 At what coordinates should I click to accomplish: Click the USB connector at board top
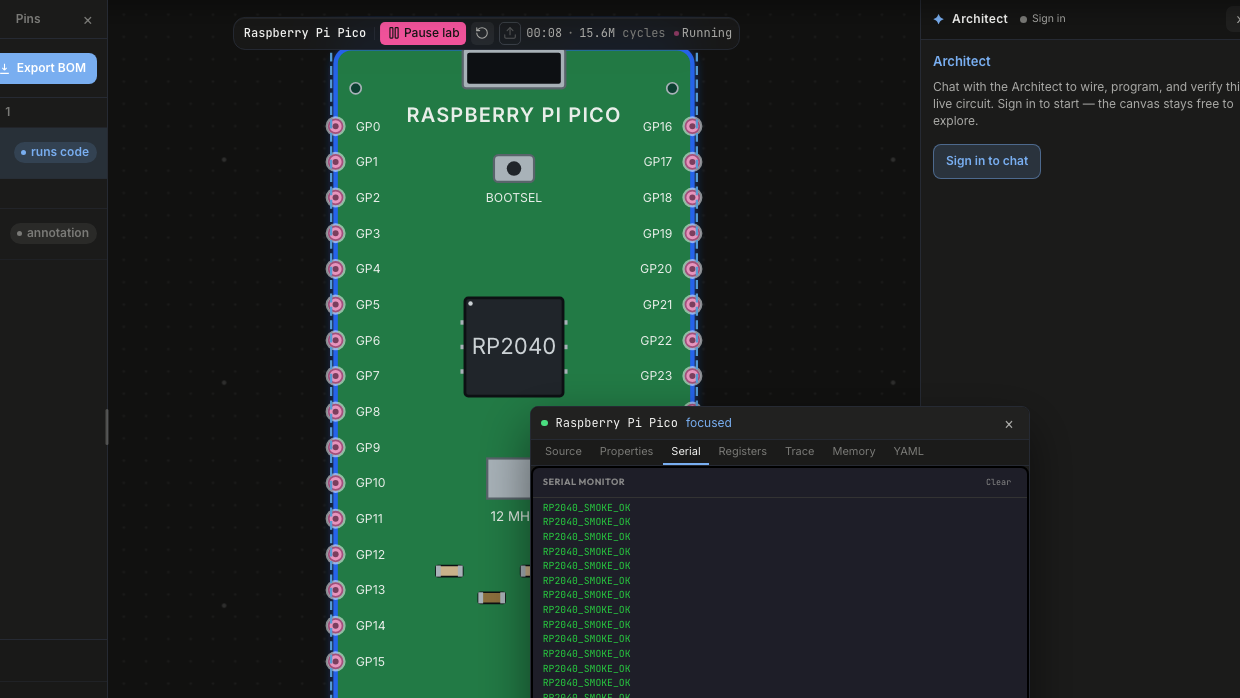click(x=514, y=68)
